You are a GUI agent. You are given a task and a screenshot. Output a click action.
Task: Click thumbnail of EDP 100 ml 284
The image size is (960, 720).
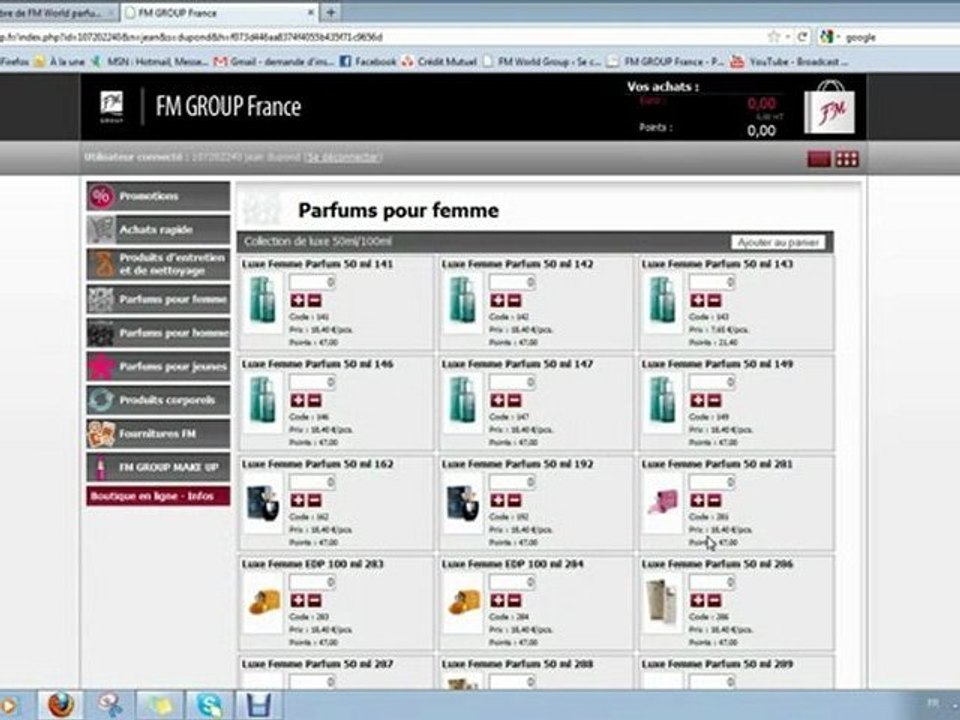463,603
